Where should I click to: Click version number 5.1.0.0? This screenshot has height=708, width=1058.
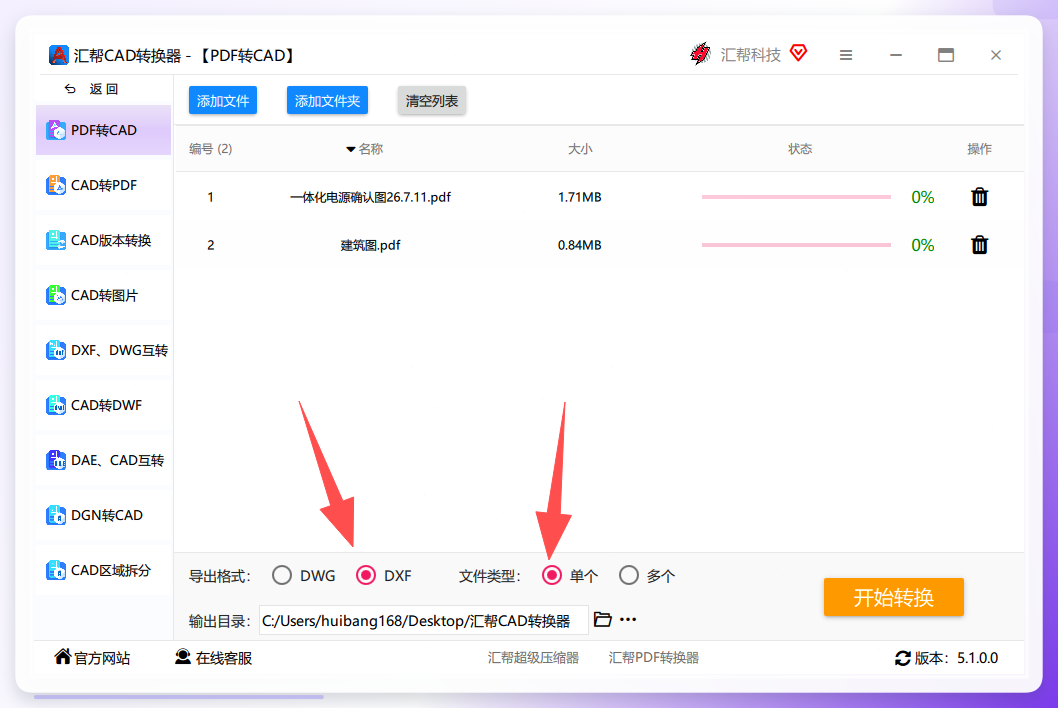click(977, 658)
